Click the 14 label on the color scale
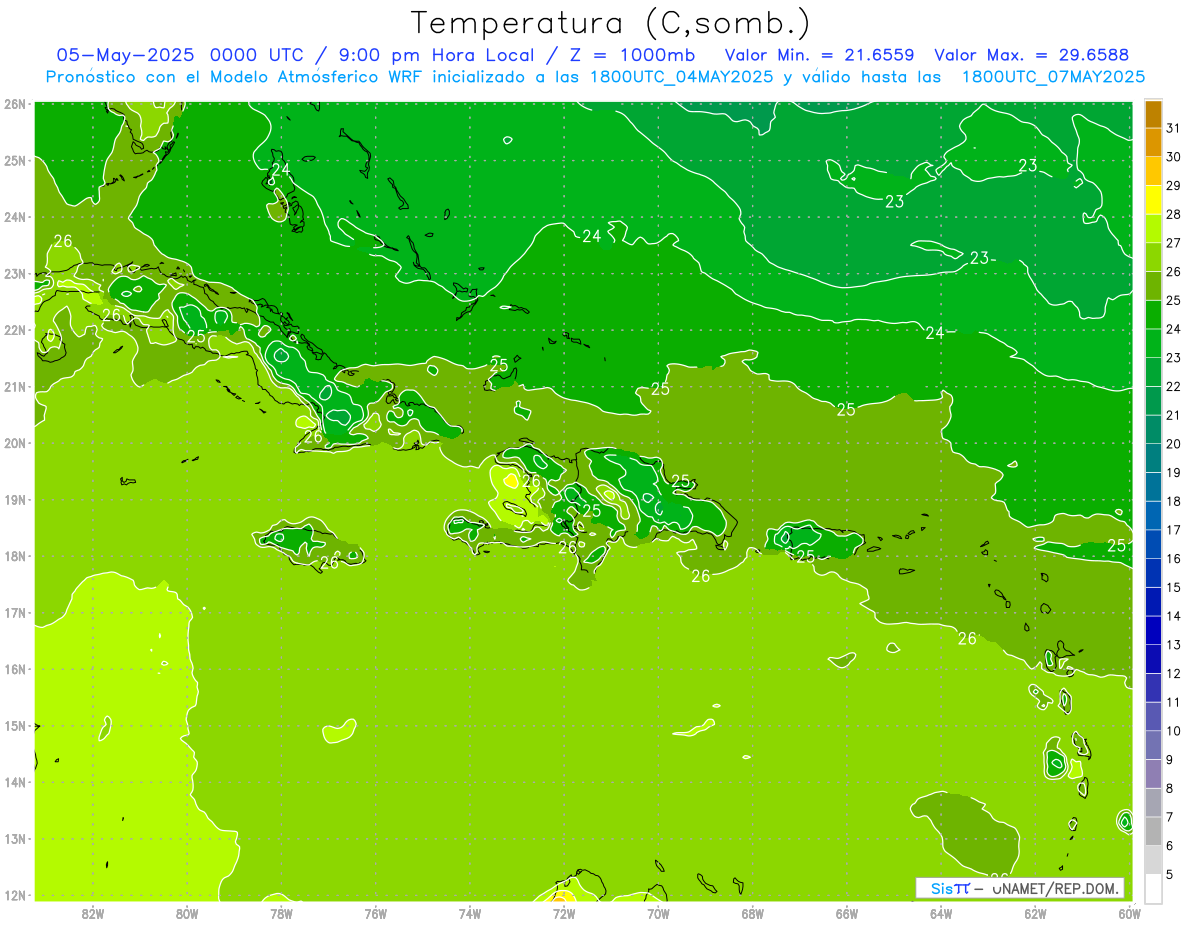Screen dimensions: 1200x927 click(1174, 616)
